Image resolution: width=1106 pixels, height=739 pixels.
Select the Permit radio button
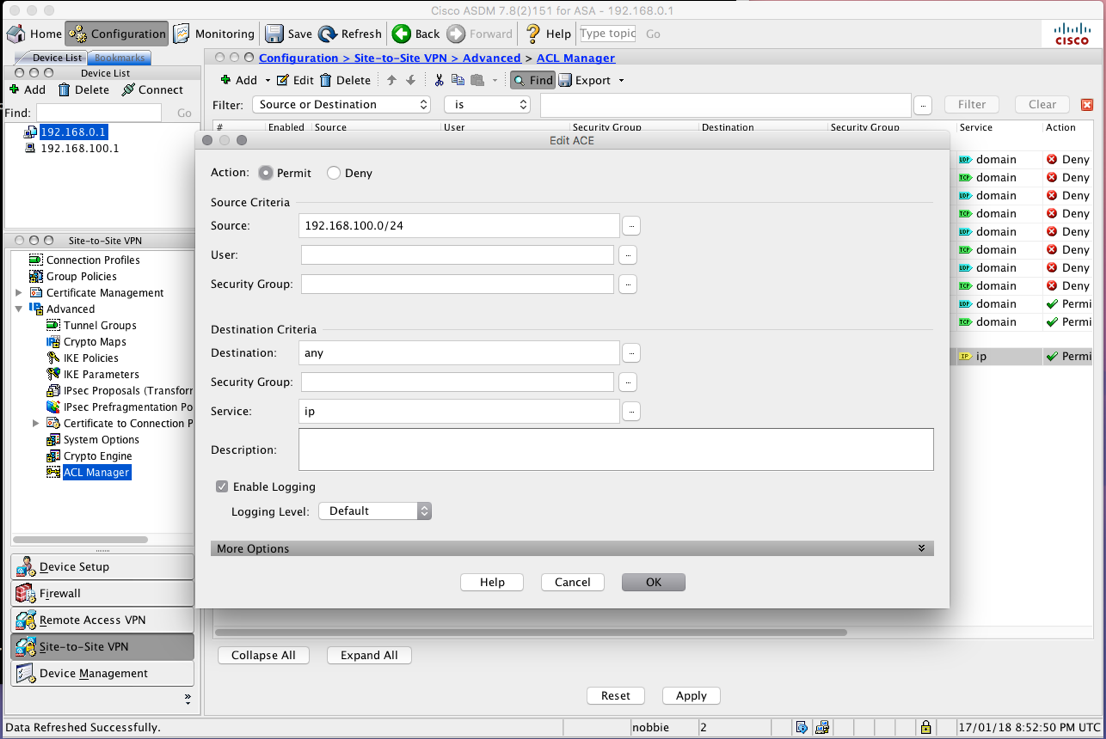pyautogui.click(x=266, y=173)
